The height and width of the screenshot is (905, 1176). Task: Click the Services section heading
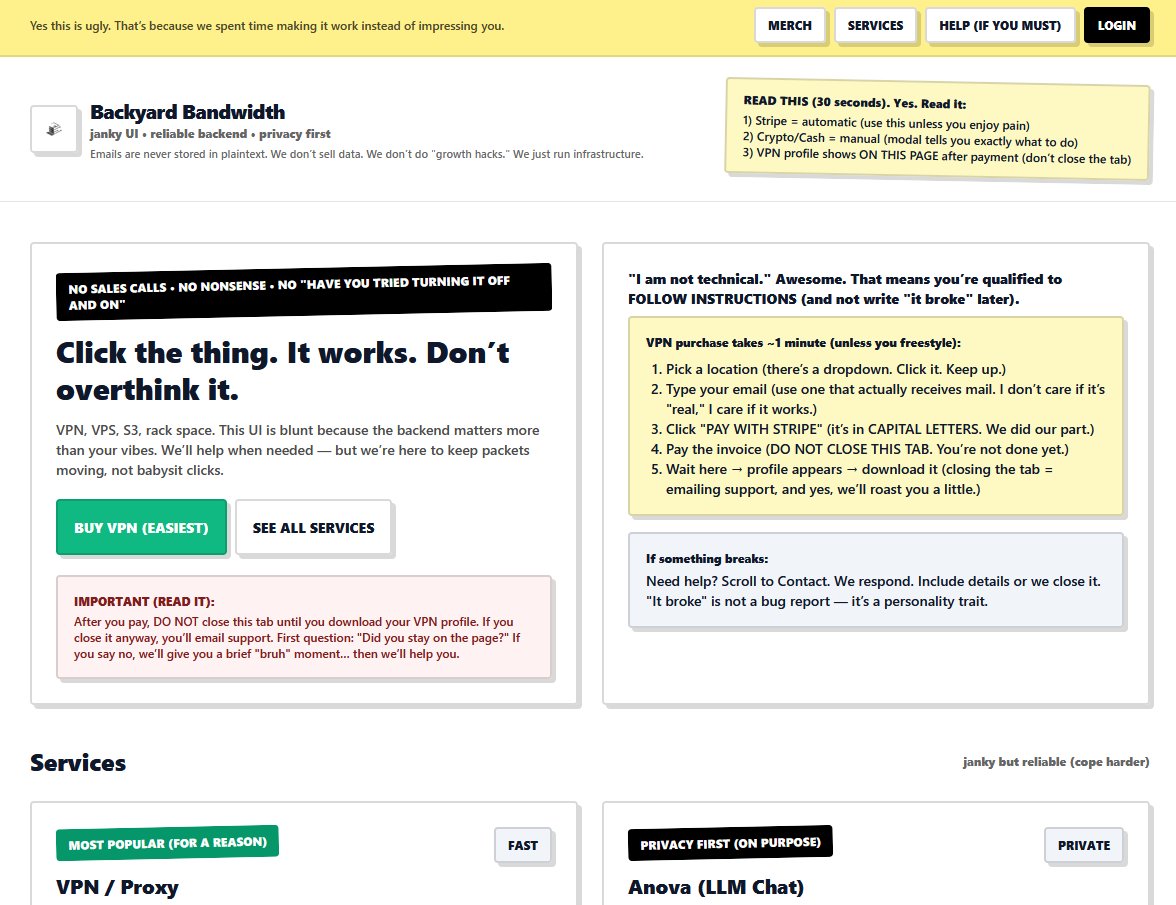coord(78,763)
